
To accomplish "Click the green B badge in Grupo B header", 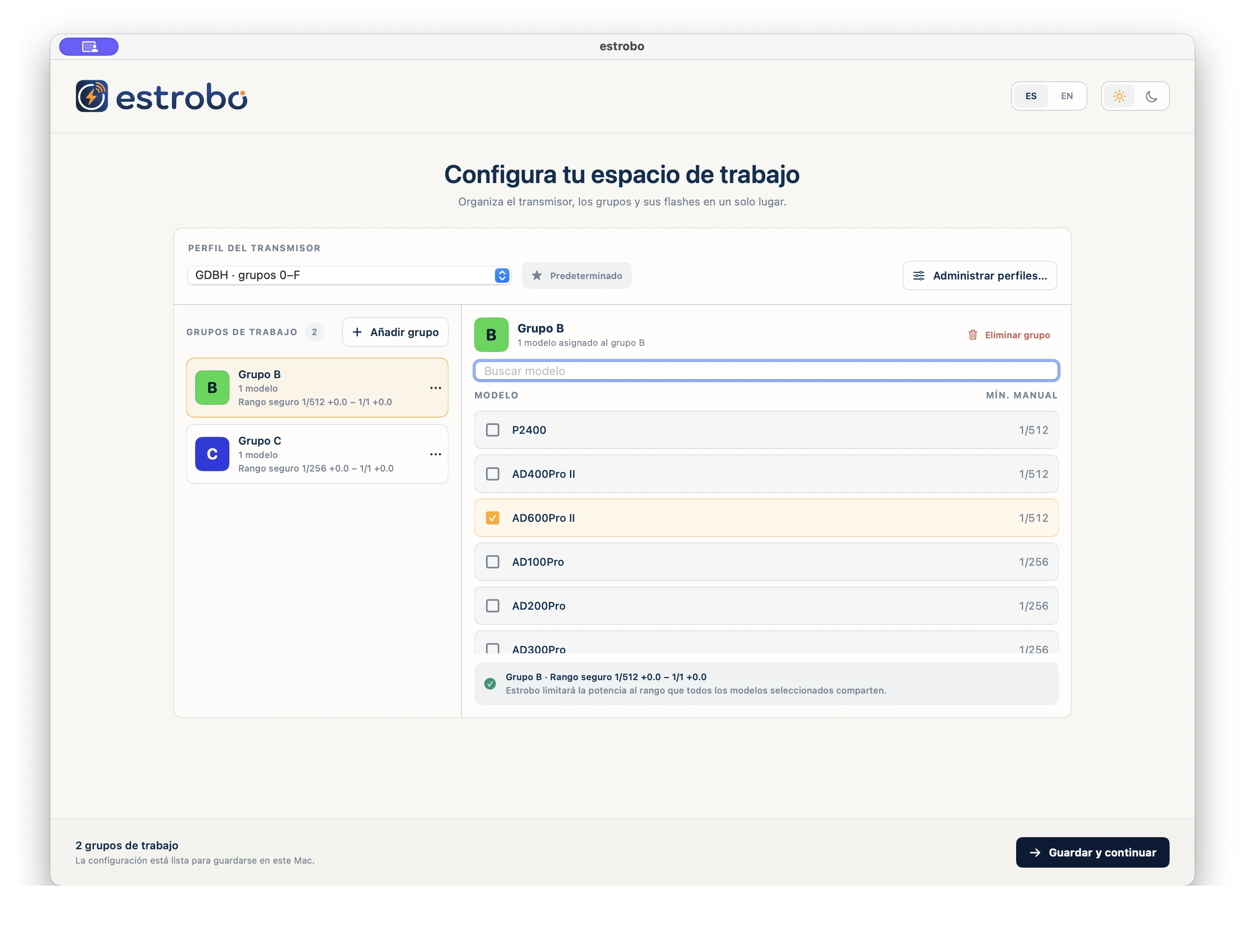I will tap(491, 335).
